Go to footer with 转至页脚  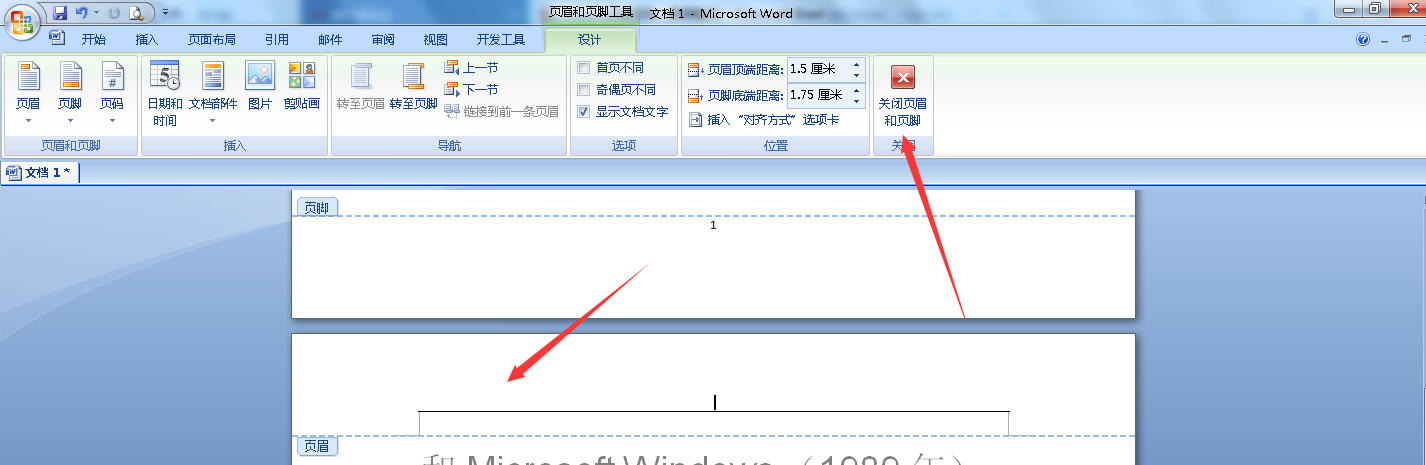(414, 86)
